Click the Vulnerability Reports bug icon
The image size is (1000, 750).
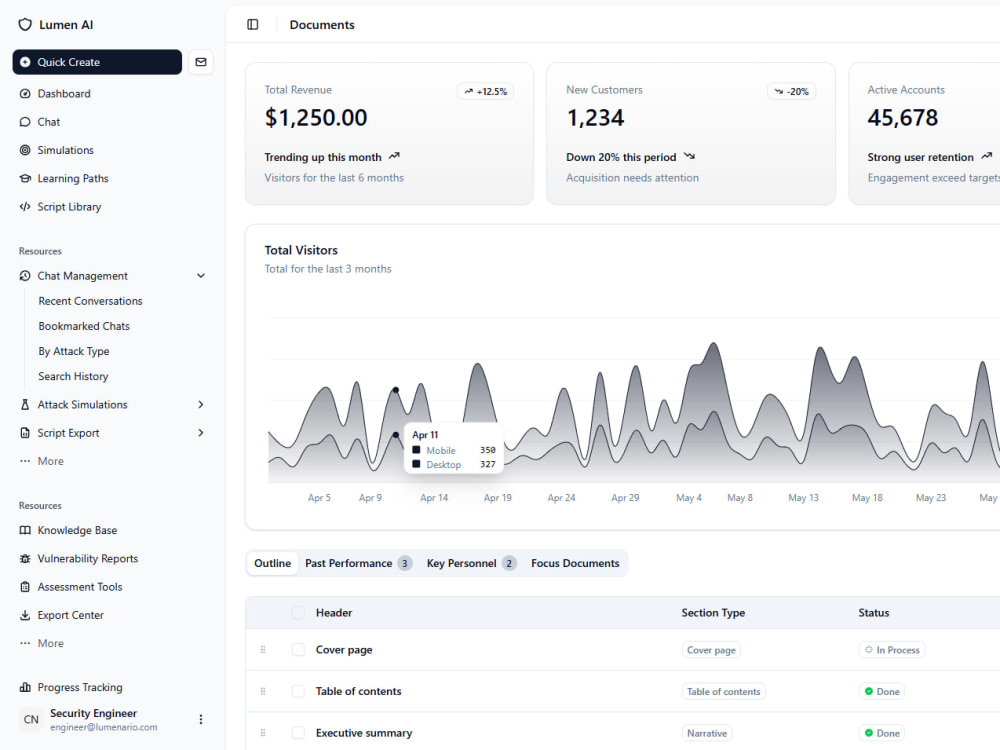tap(25, 559)
